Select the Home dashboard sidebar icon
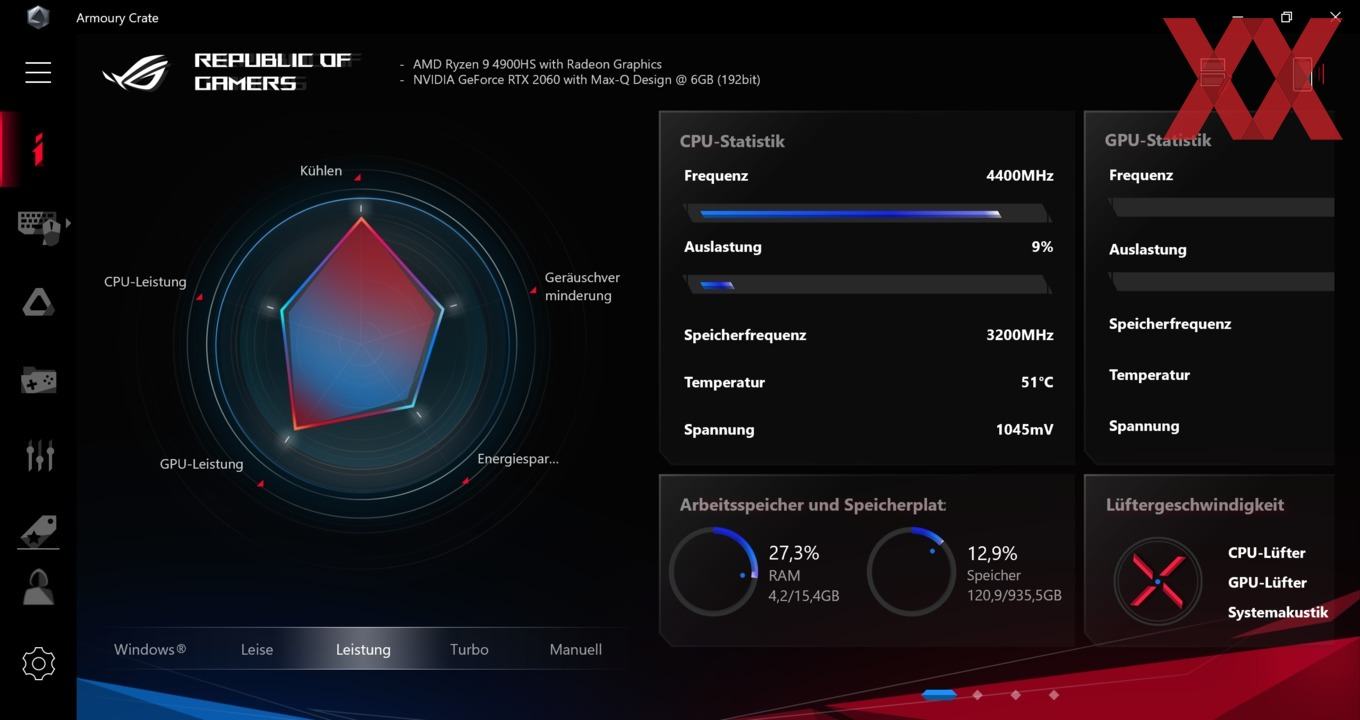 click(38, 149)
